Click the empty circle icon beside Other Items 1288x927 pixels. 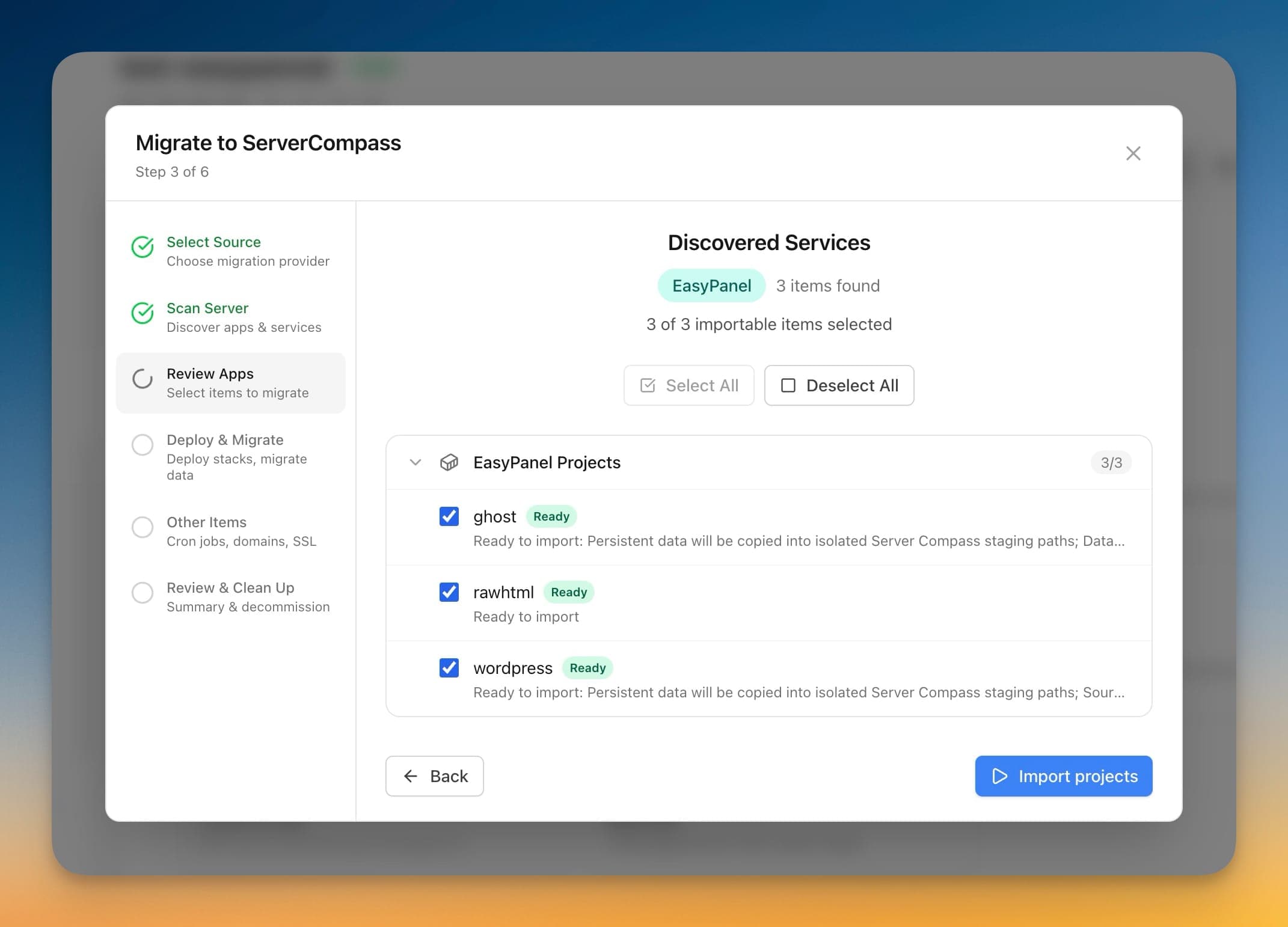(x=143, y=527)
